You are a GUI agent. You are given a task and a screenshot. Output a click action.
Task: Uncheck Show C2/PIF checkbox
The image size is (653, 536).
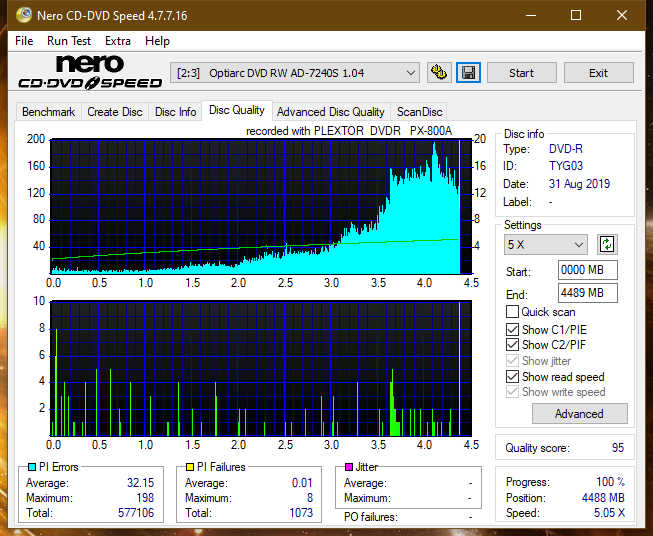pyautogui.click(x=512, y=345)
